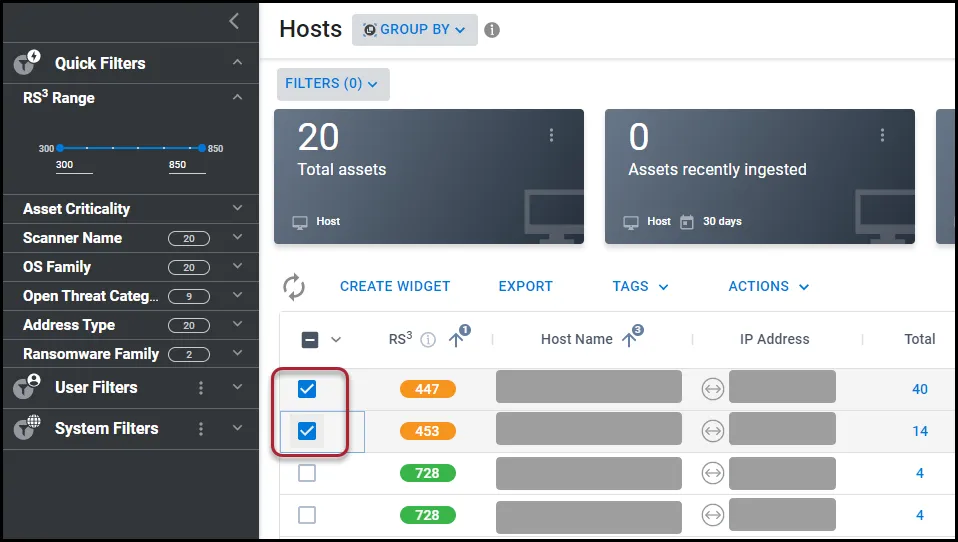Click the calendar icon beside 30 days

(687, 222)
